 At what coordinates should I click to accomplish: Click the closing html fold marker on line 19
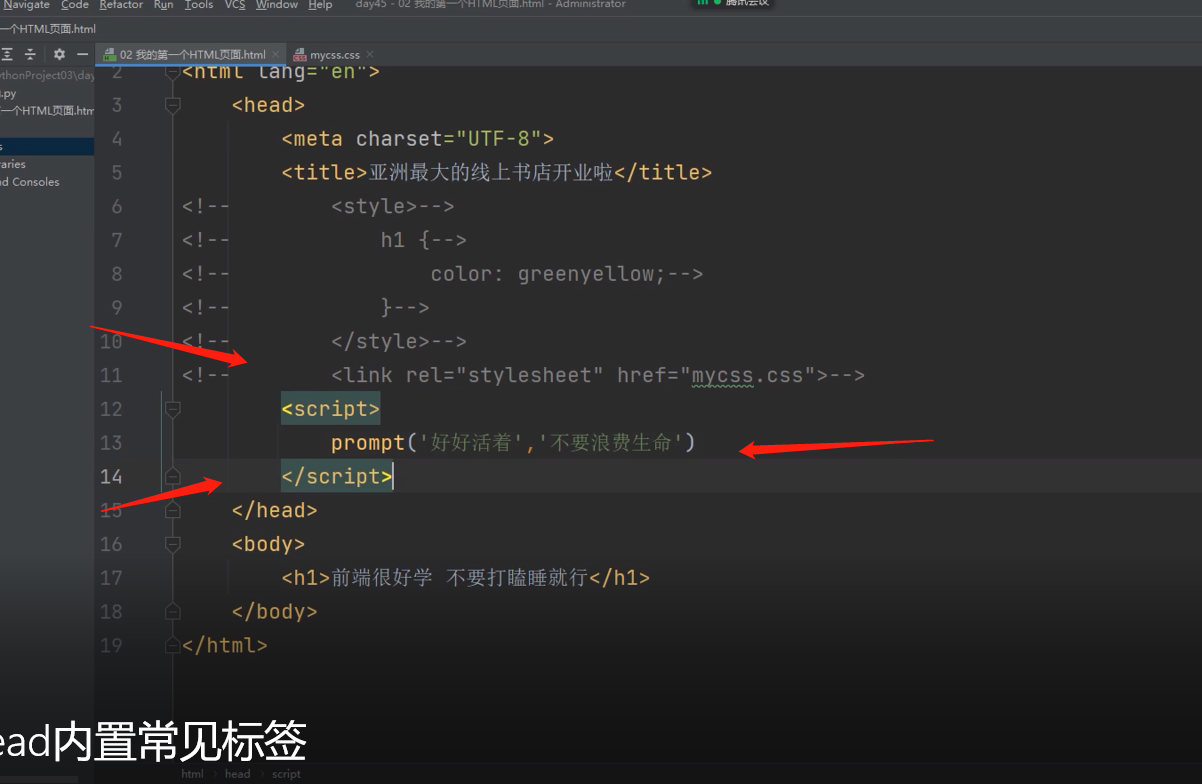172,645
